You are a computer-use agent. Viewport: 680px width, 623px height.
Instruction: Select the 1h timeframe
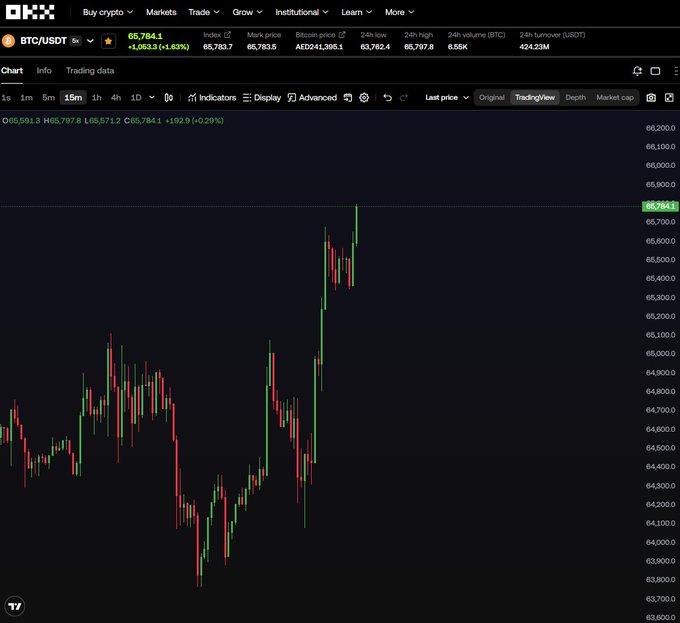97,98
